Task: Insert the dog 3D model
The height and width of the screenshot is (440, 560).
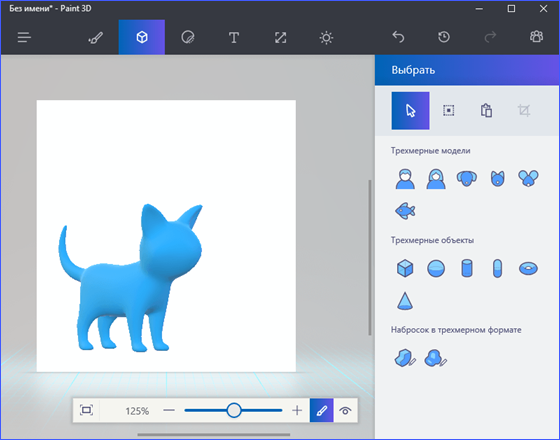Action: (466, 178)
